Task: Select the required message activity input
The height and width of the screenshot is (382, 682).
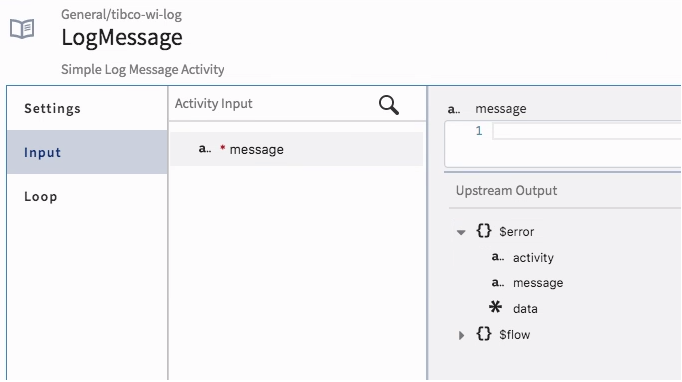Action: click(296, 149)
